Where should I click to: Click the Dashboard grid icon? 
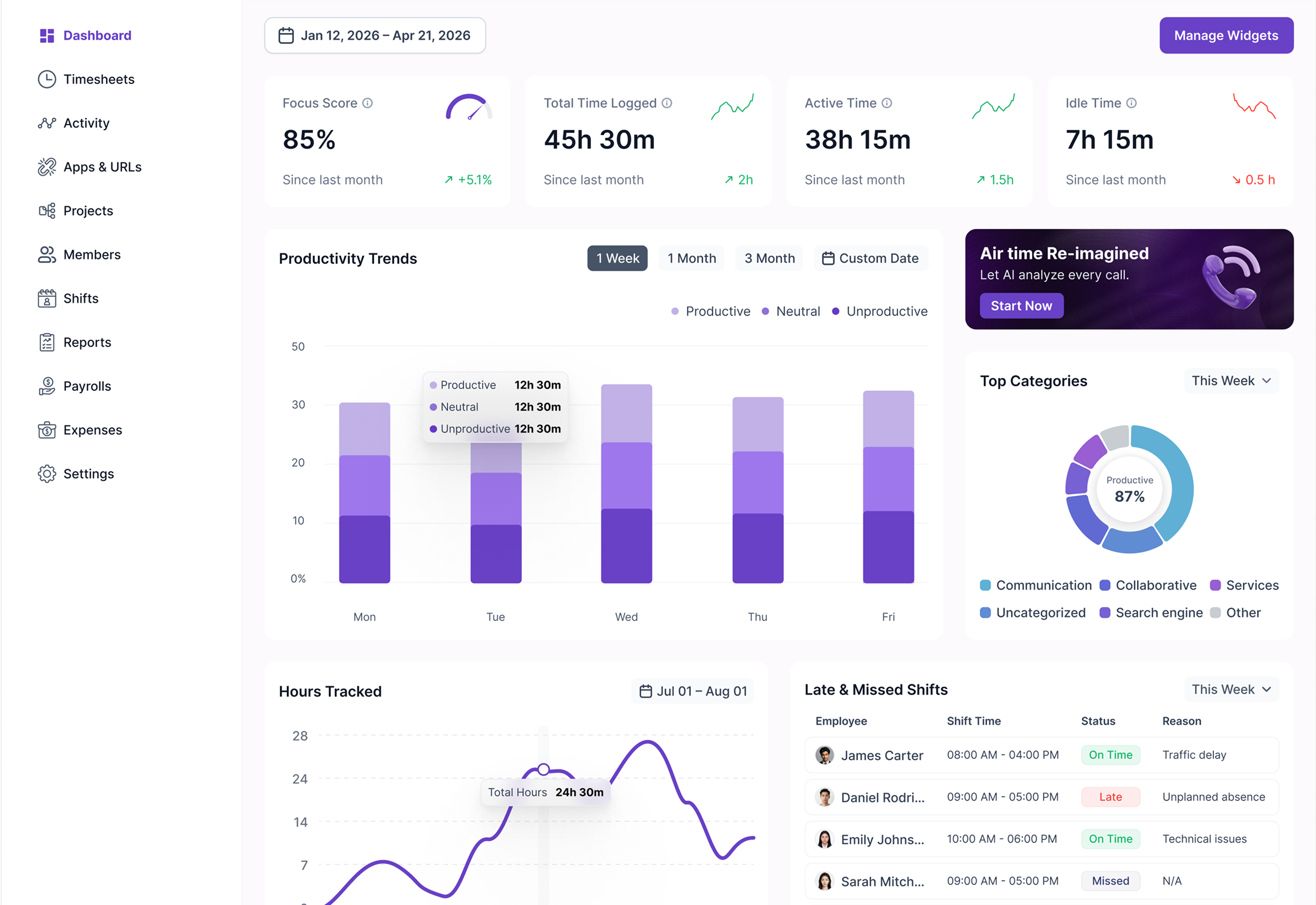[47, 36]
